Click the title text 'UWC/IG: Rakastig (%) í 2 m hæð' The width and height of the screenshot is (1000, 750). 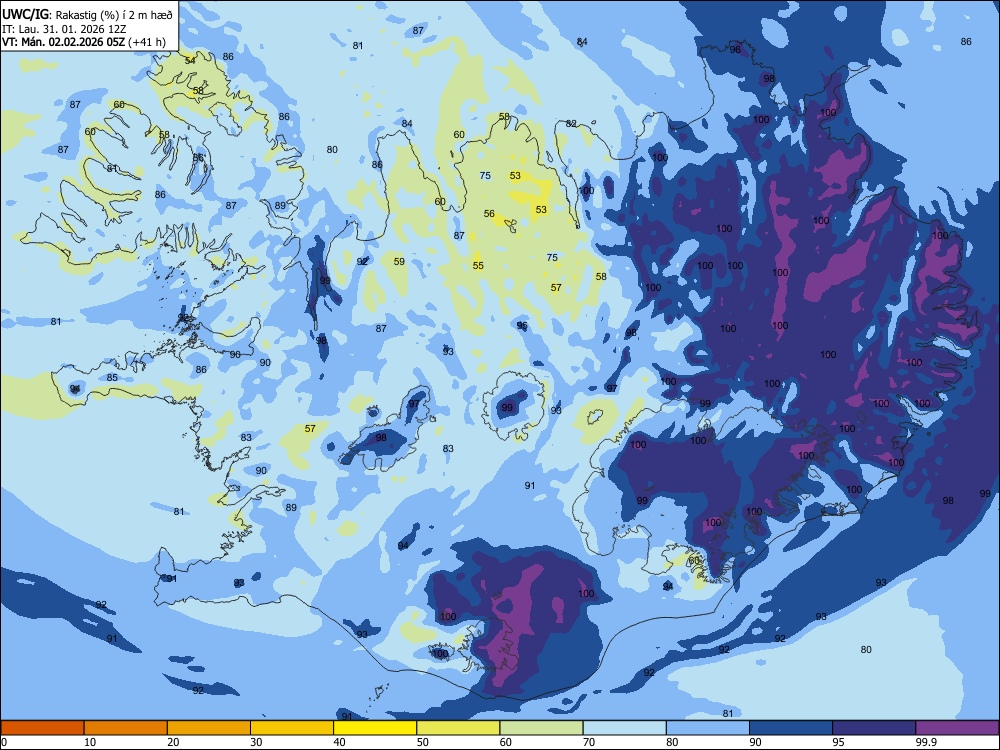[87, 15]
